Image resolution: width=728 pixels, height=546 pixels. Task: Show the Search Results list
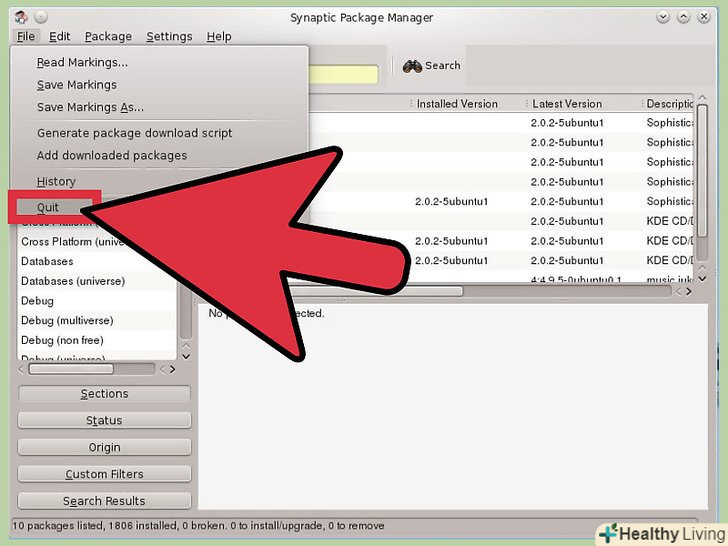tap(104, 501)
